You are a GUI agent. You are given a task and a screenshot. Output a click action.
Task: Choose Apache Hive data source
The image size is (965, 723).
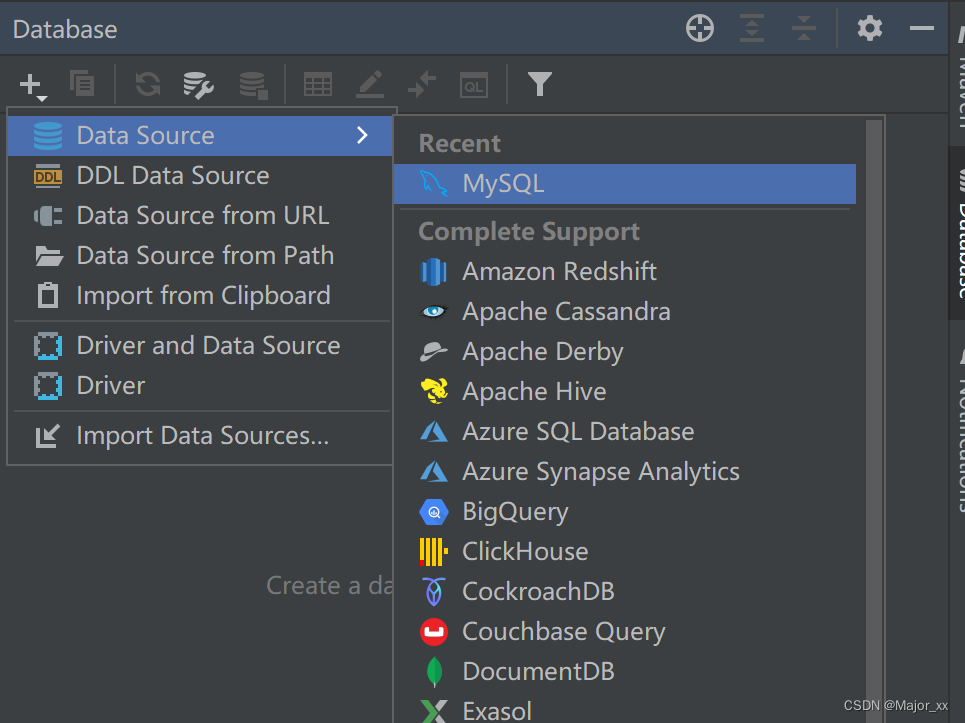click(x=625, y=391)
